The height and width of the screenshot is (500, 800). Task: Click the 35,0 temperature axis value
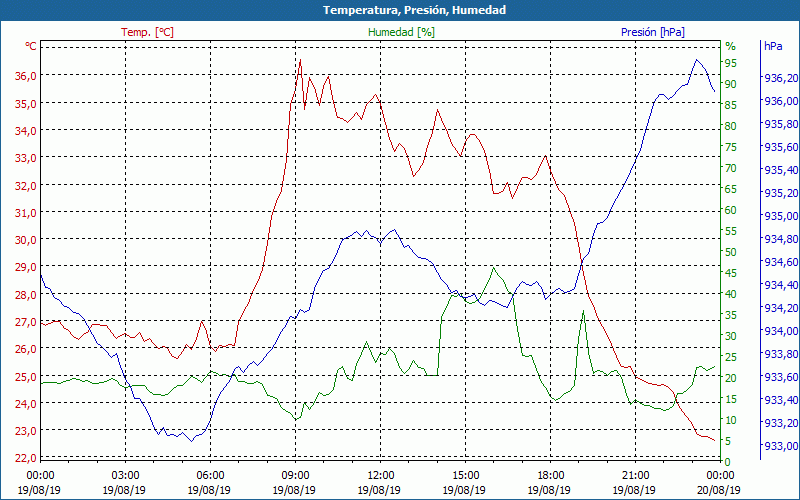25,103
